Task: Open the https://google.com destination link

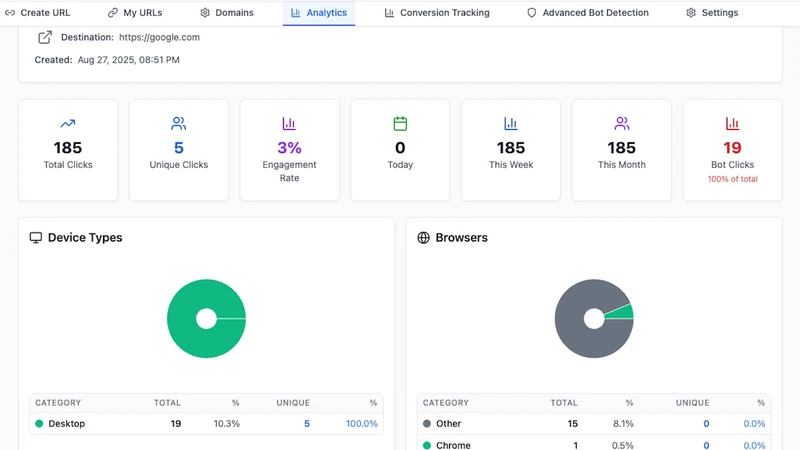Action: (159, 37)
